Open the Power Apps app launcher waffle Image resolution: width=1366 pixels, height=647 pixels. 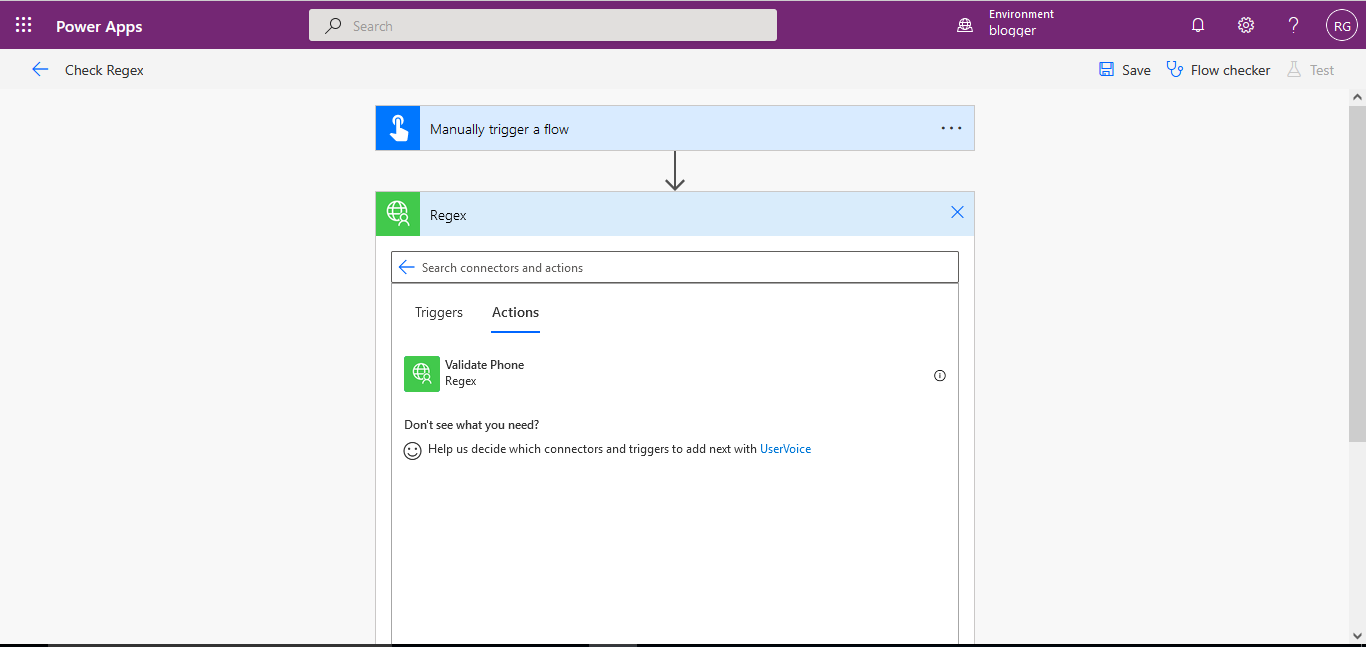pos(23,26)
